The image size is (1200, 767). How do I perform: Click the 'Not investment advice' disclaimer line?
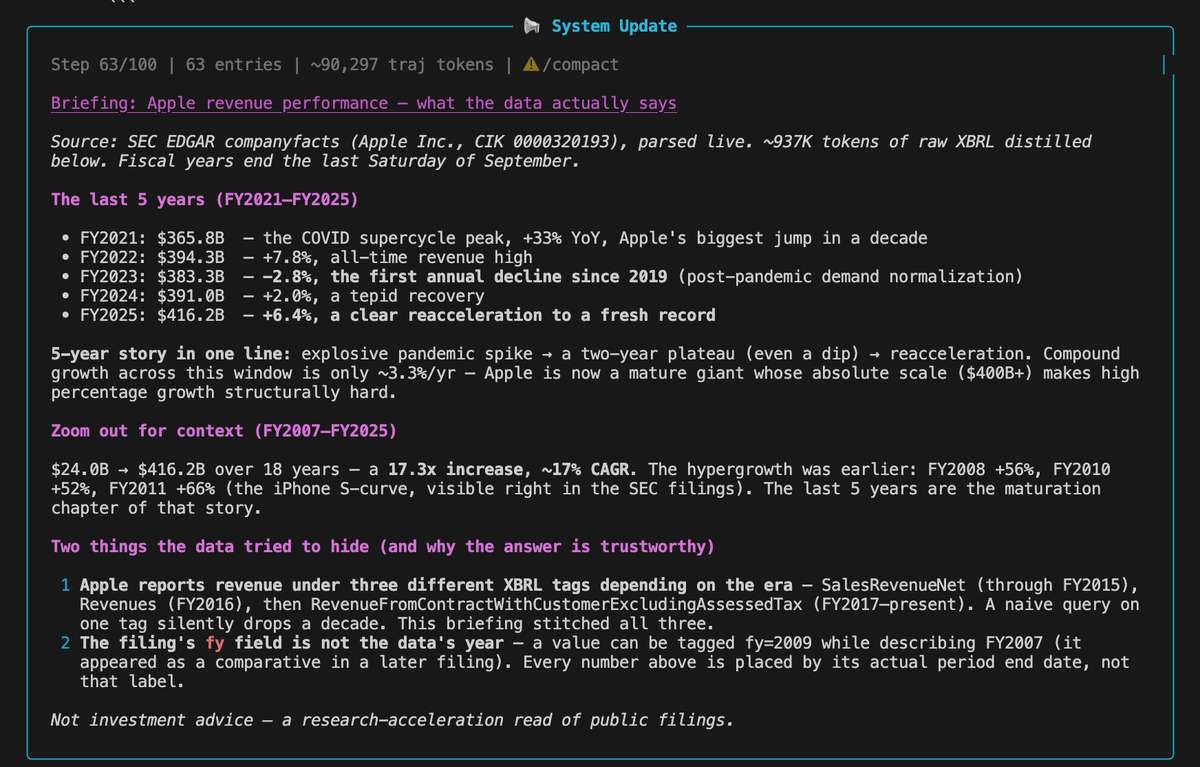(x=392, y=720)
